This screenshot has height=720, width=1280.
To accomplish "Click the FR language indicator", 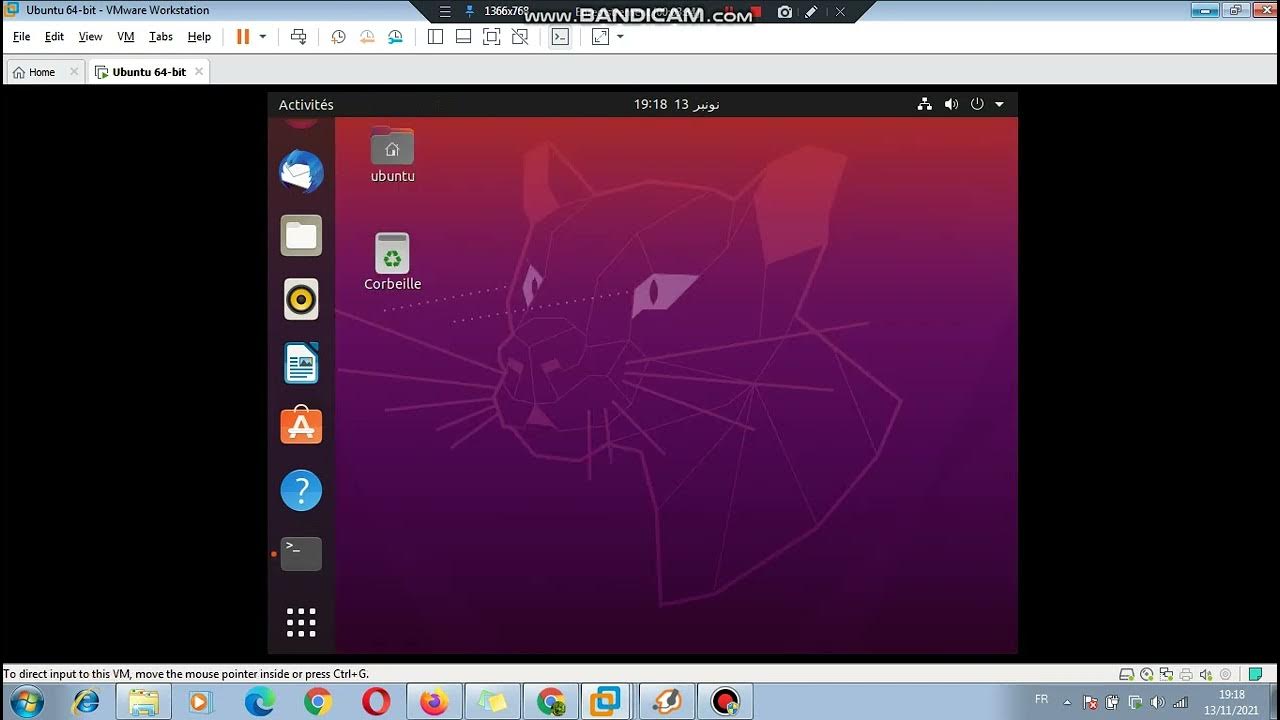I will (1041, 700).
